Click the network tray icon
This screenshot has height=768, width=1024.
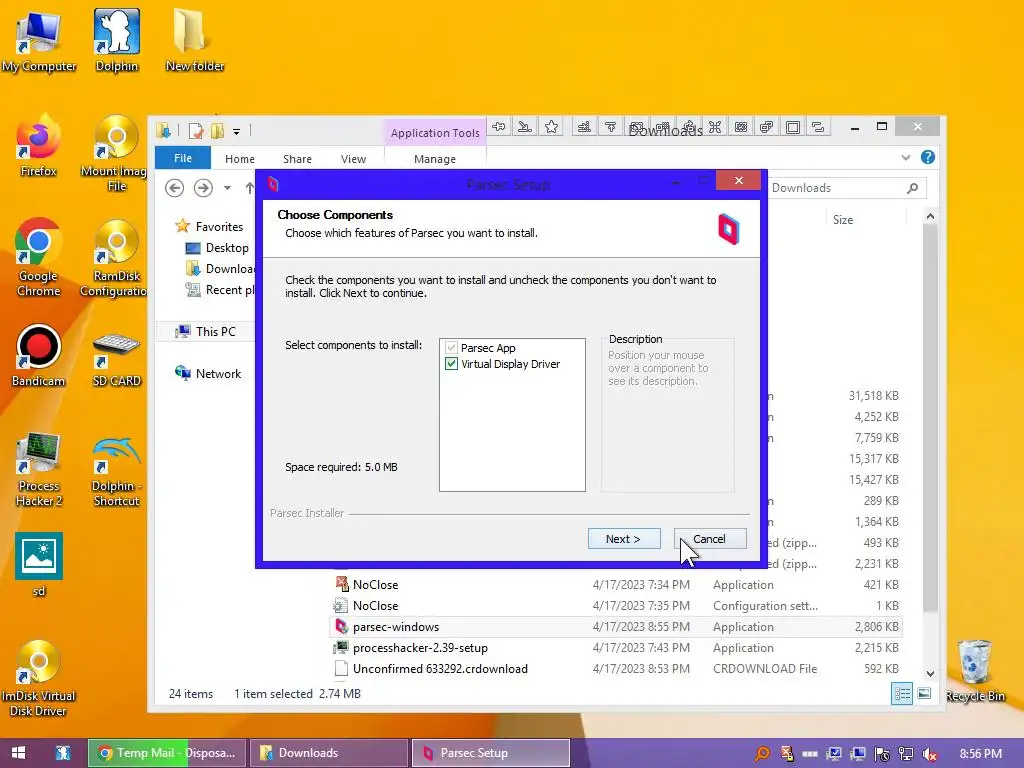906,754
